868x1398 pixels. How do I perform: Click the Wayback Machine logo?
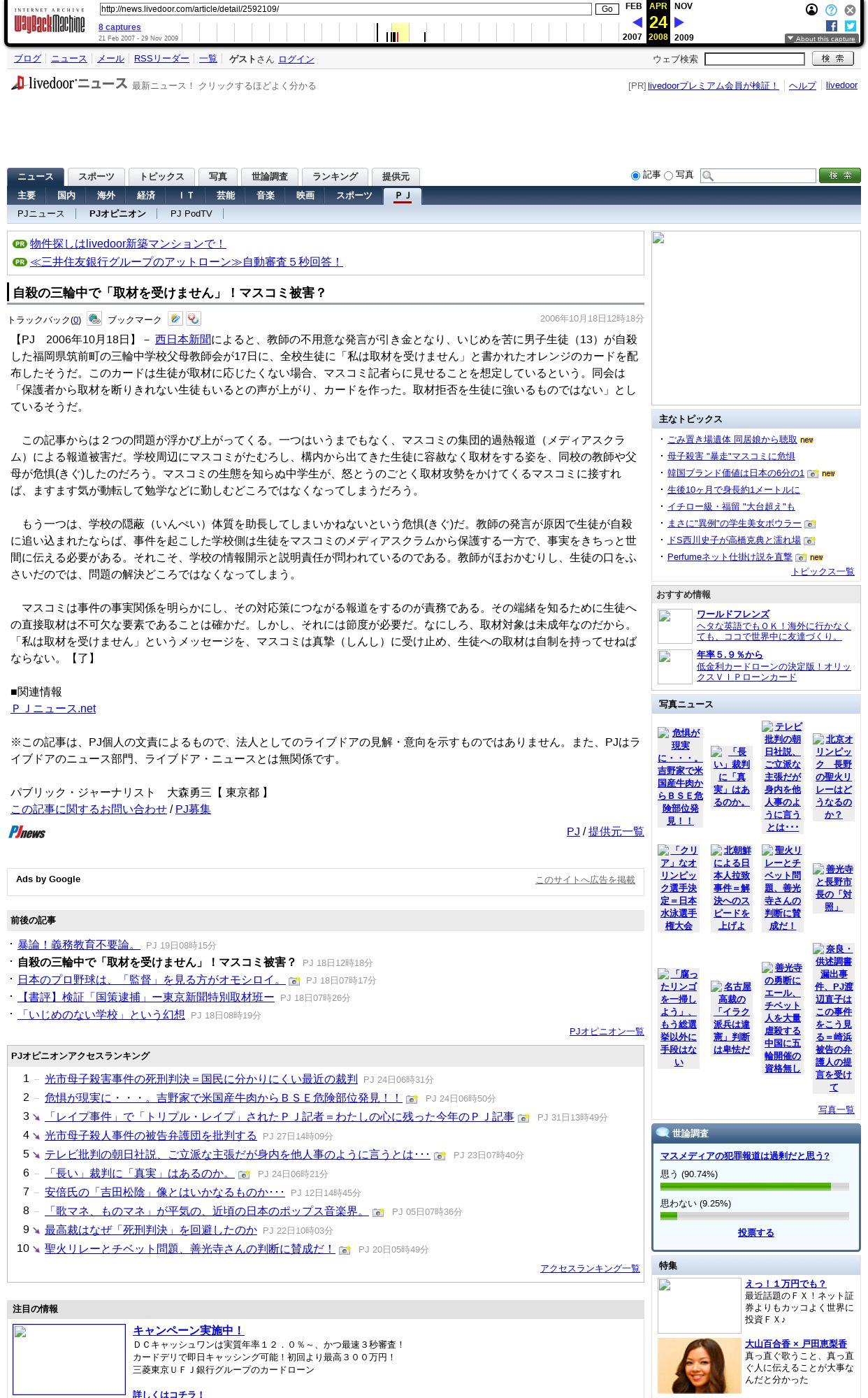[50, 22]
